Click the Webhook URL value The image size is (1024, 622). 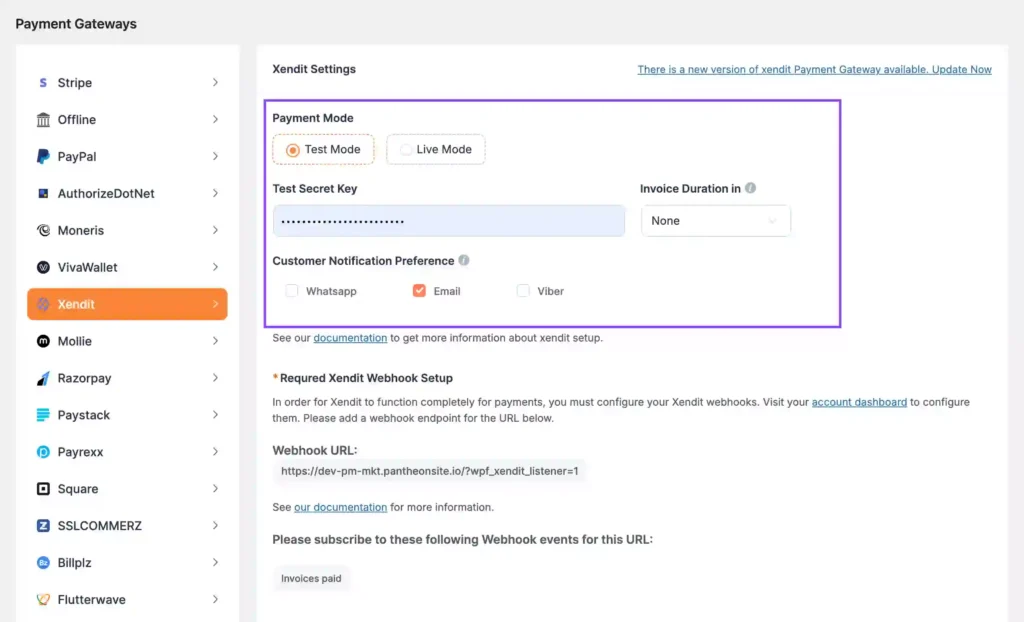click(x=430, y=471)
